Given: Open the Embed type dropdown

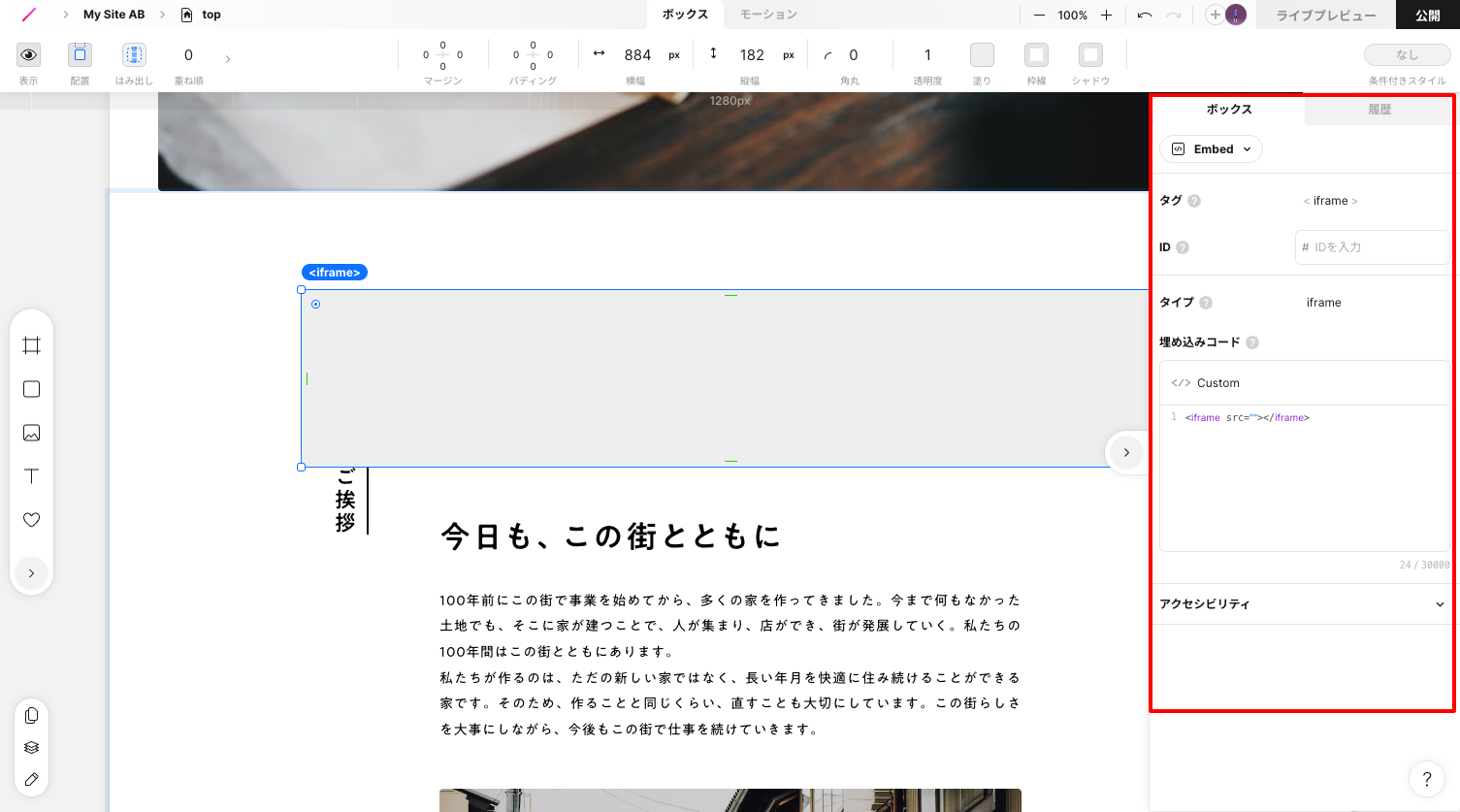Looking at the screenshot, I should click(x=1212, y=149).
